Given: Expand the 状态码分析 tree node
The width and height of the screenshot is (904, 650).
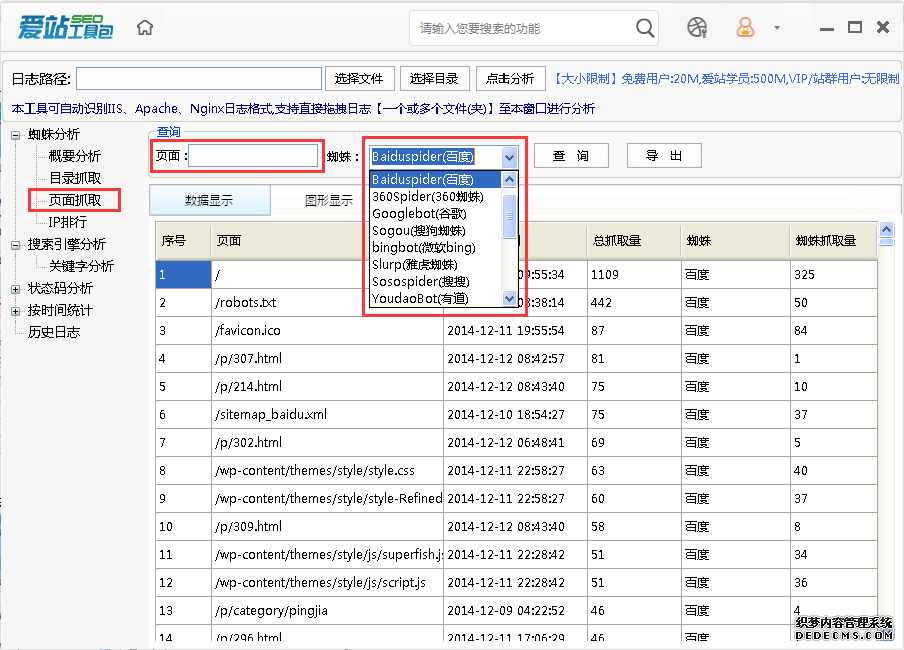Looking at the screenshot, I should [15, 289].
